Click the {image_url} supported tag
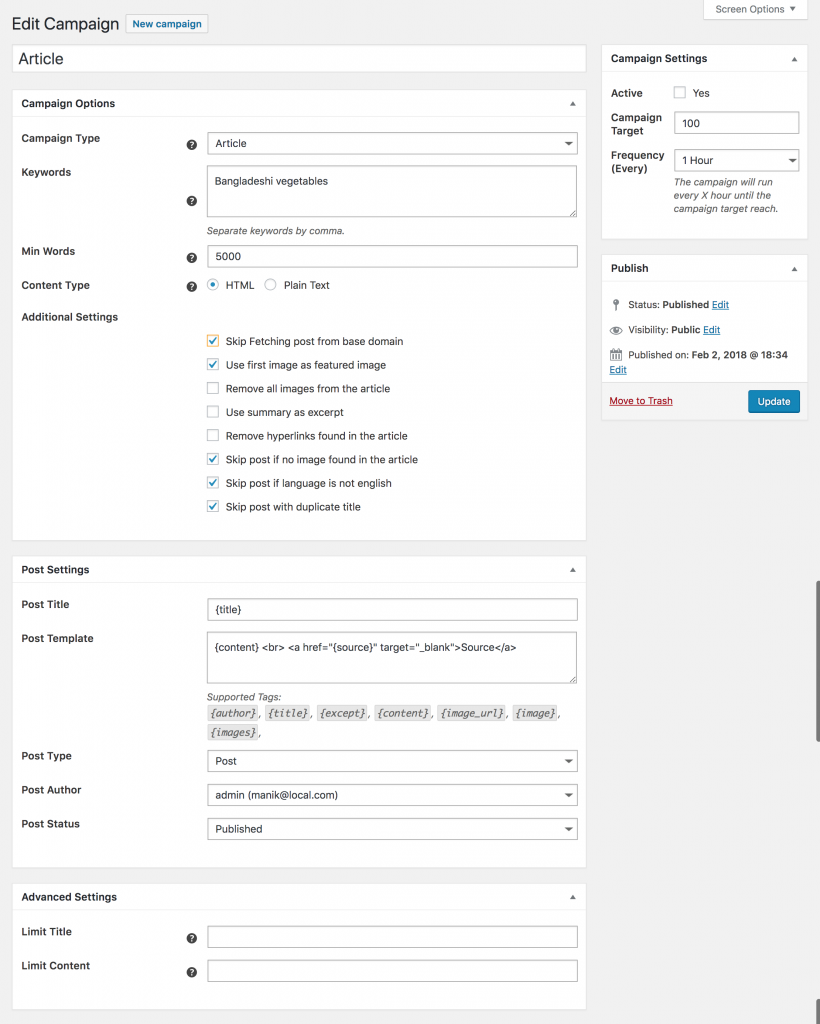The width and height of the screenshot is (820, 1024). click(472, 713)
